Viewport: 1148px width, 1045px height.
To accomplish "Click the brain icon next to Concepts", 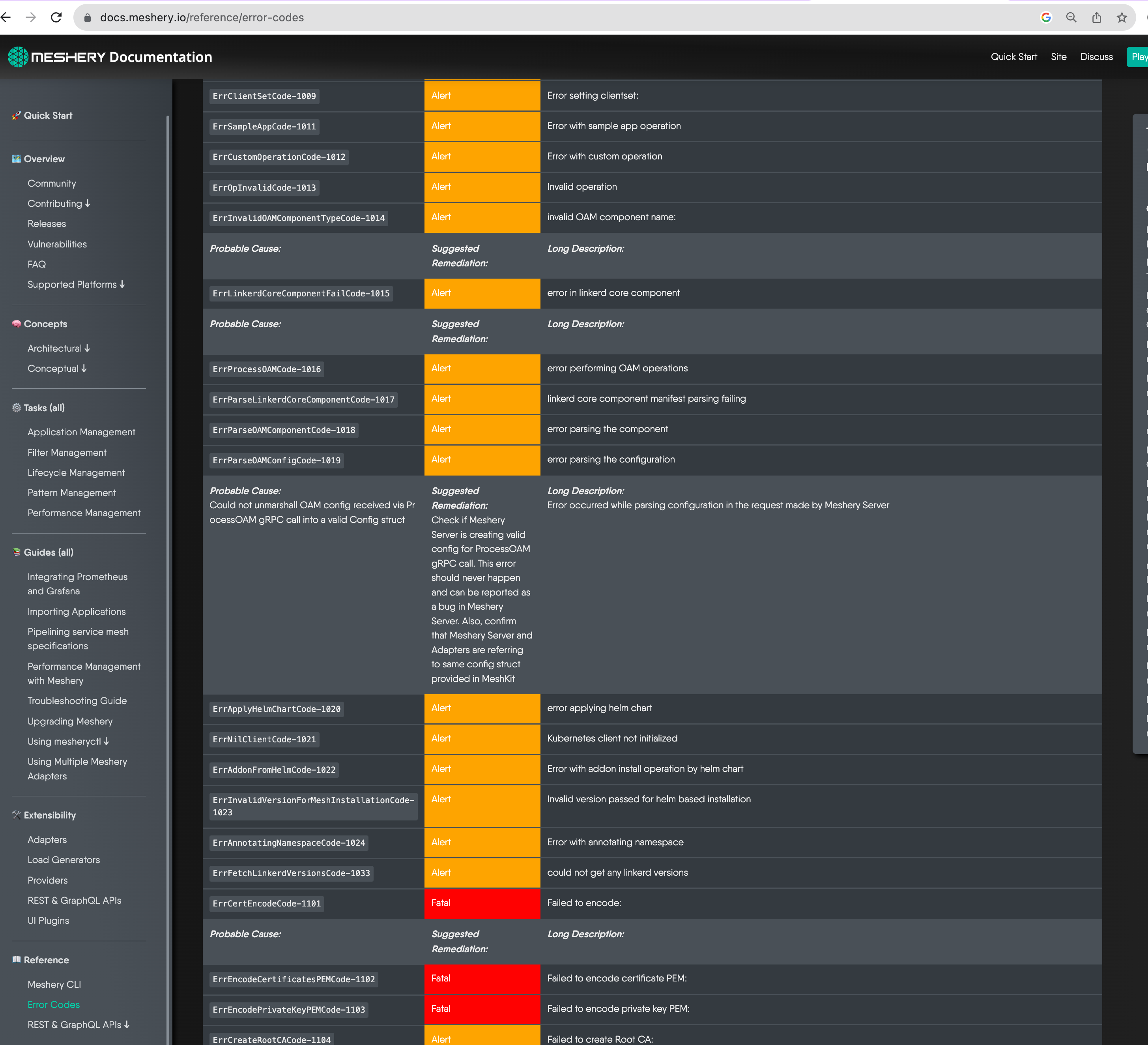I will [x=16, y=324].
